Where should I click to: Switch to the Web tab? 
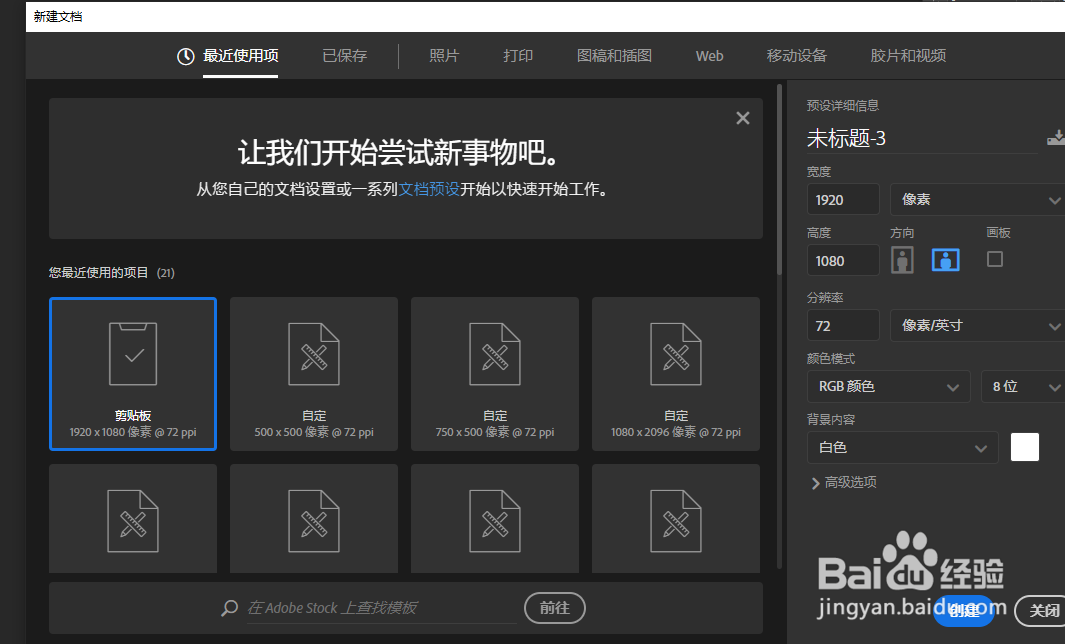709,56
